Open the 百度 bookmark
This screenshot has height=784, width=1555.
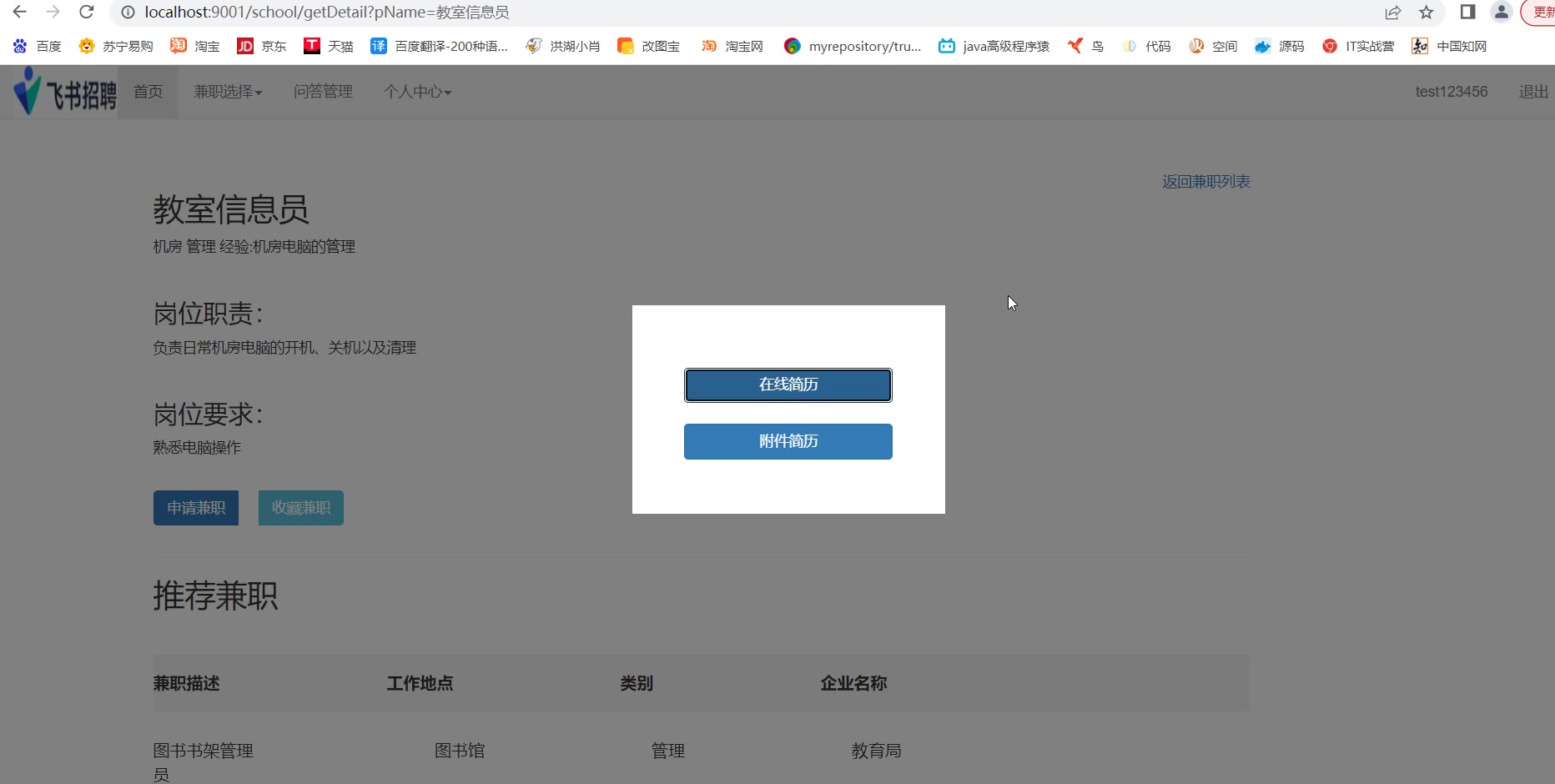coord(38,46)
